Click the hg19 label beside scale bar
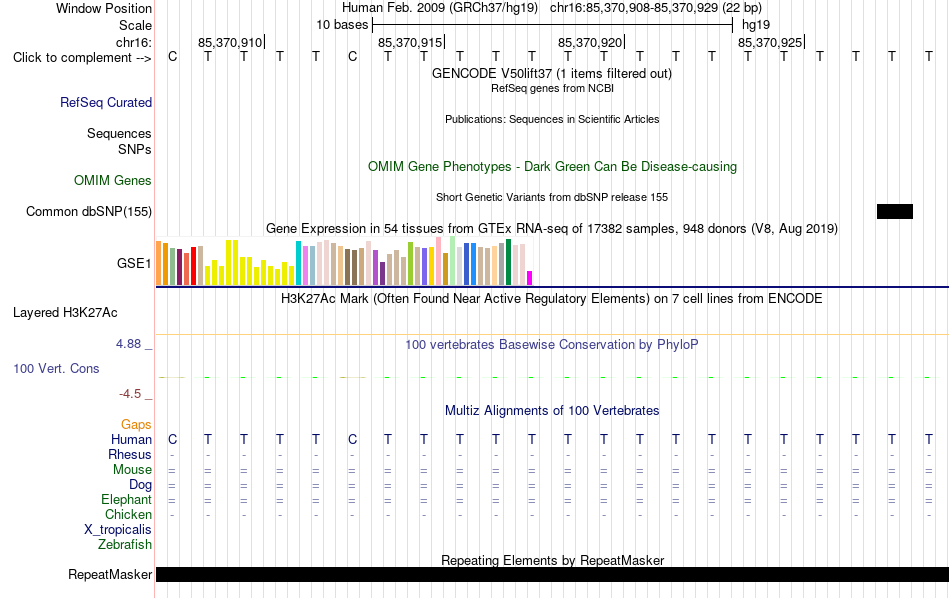Screen dimensions: 950x598 coord(756,25)
